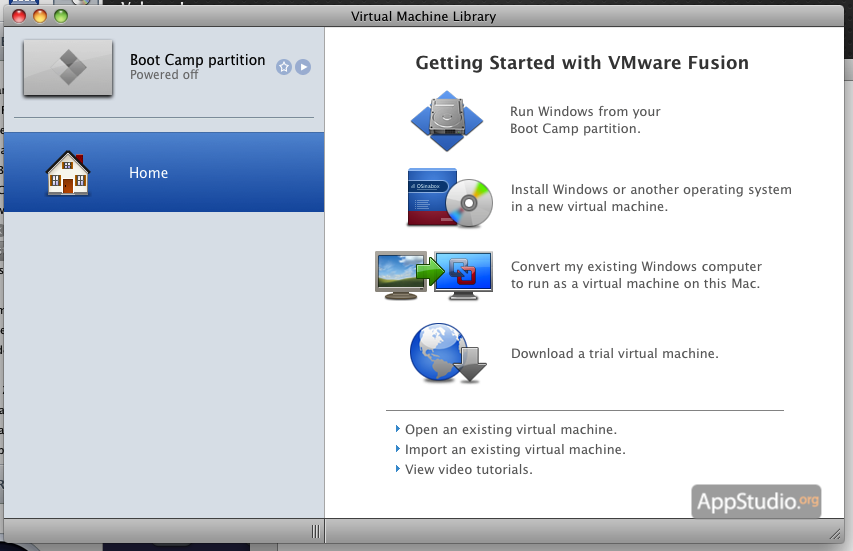Open View video tutorials link

pyautogui.click(x=468, y=469)
